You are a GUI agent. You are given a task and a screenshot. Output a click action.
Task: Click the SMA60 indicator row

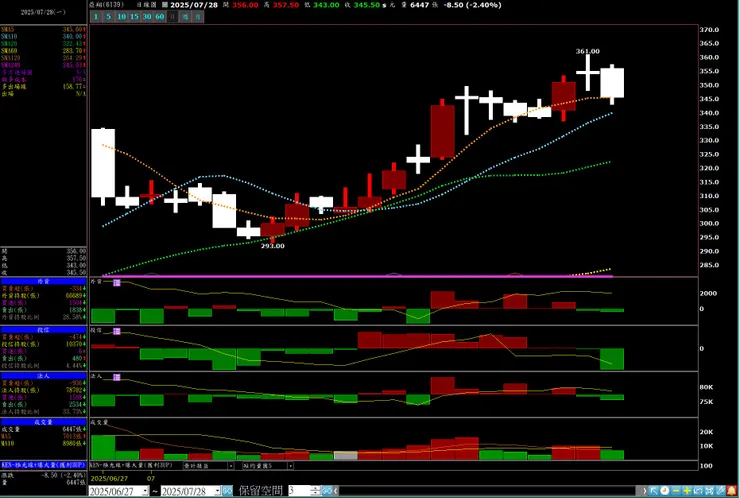pyautogui.click(x=43, y=51)
